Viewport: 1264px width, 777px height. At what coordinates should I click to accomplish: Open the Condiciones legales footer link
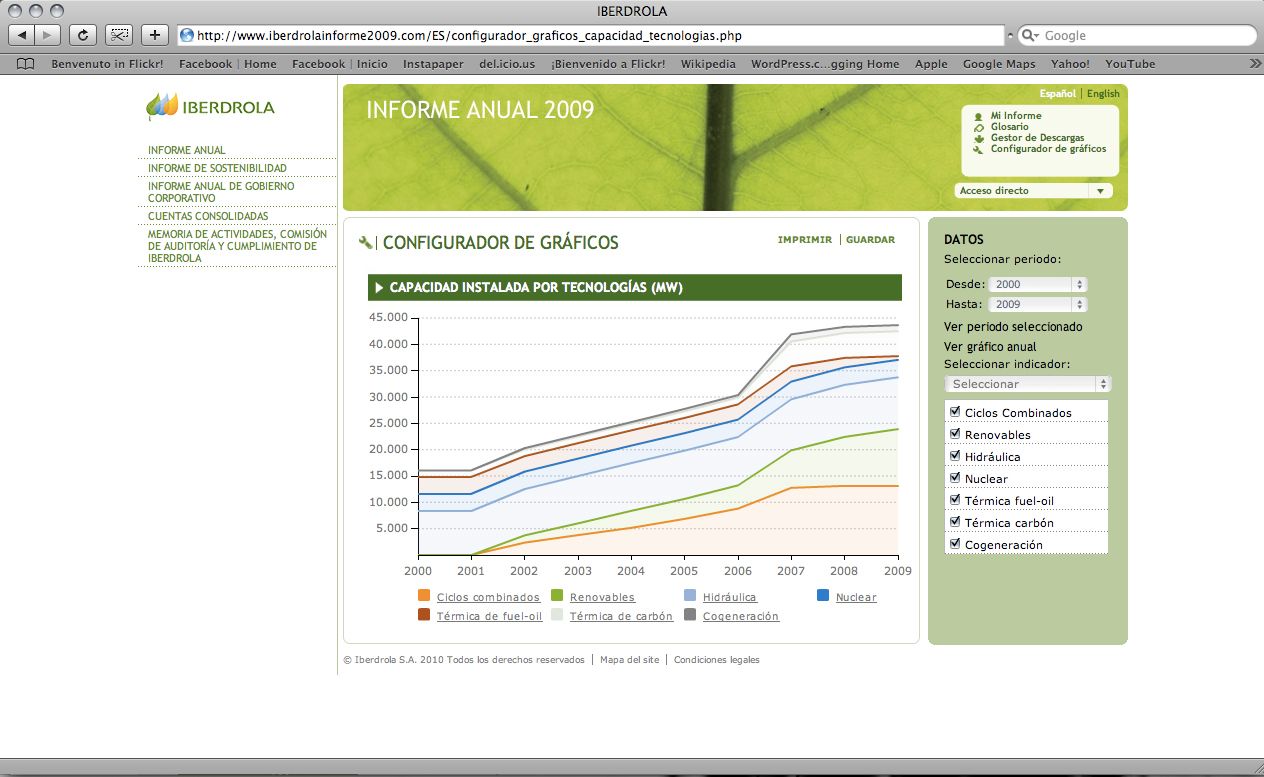coord(717,660)
